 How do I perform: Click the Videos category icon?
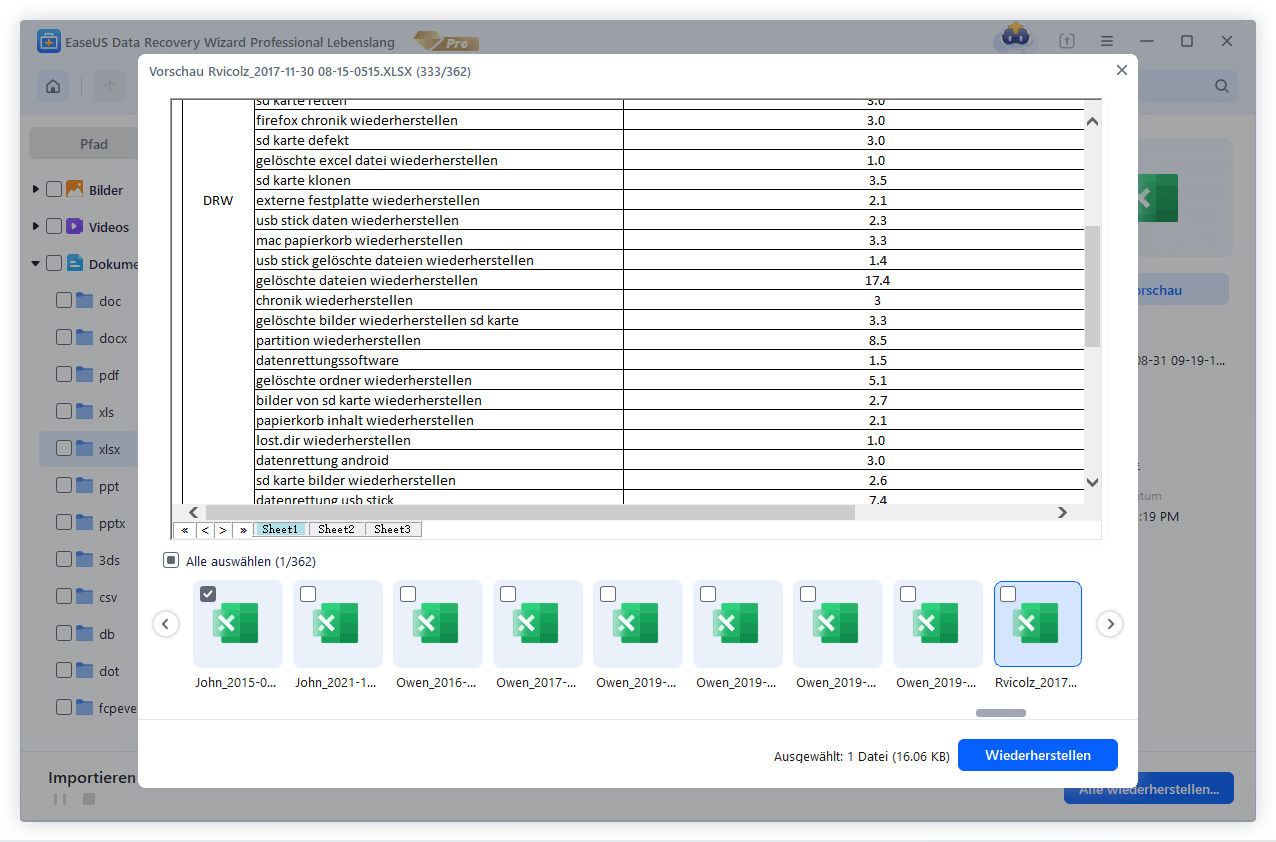tap(74, 226)
